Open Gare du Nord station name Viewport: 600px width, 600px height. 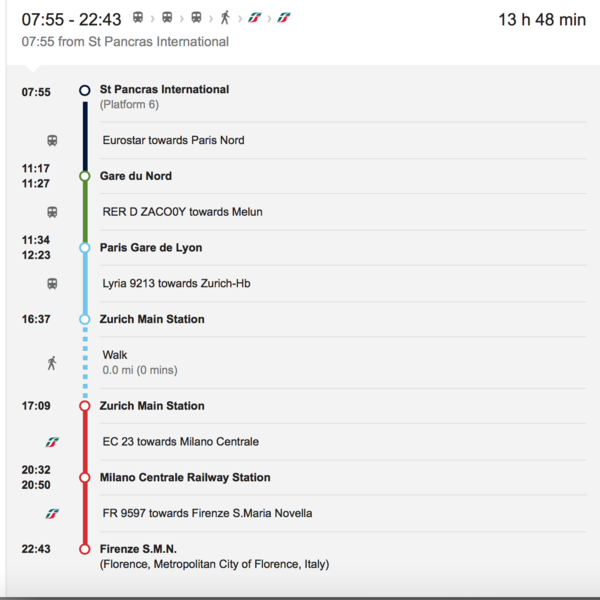pos(136,176)
